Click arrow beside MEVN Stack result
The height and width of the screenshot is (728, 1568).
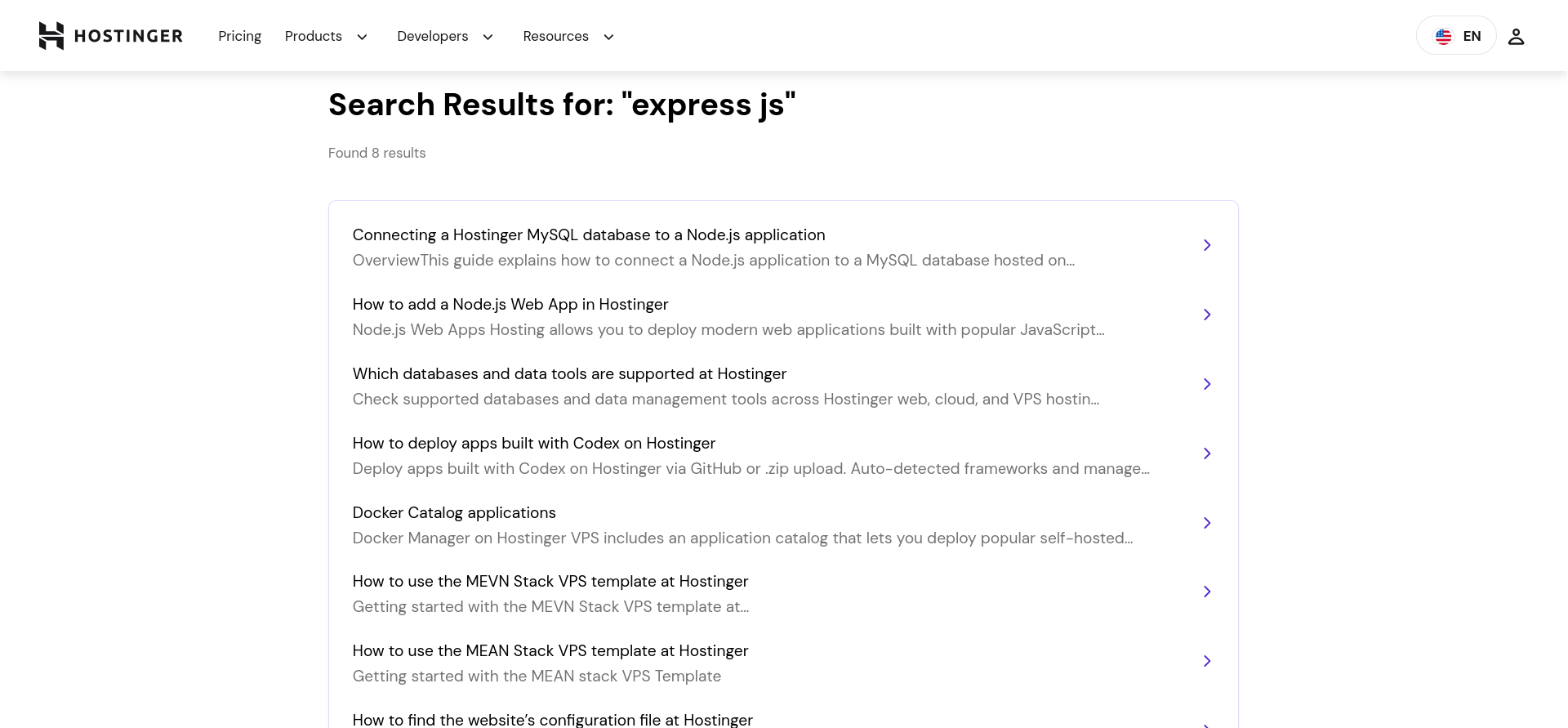coord(1207,592)
